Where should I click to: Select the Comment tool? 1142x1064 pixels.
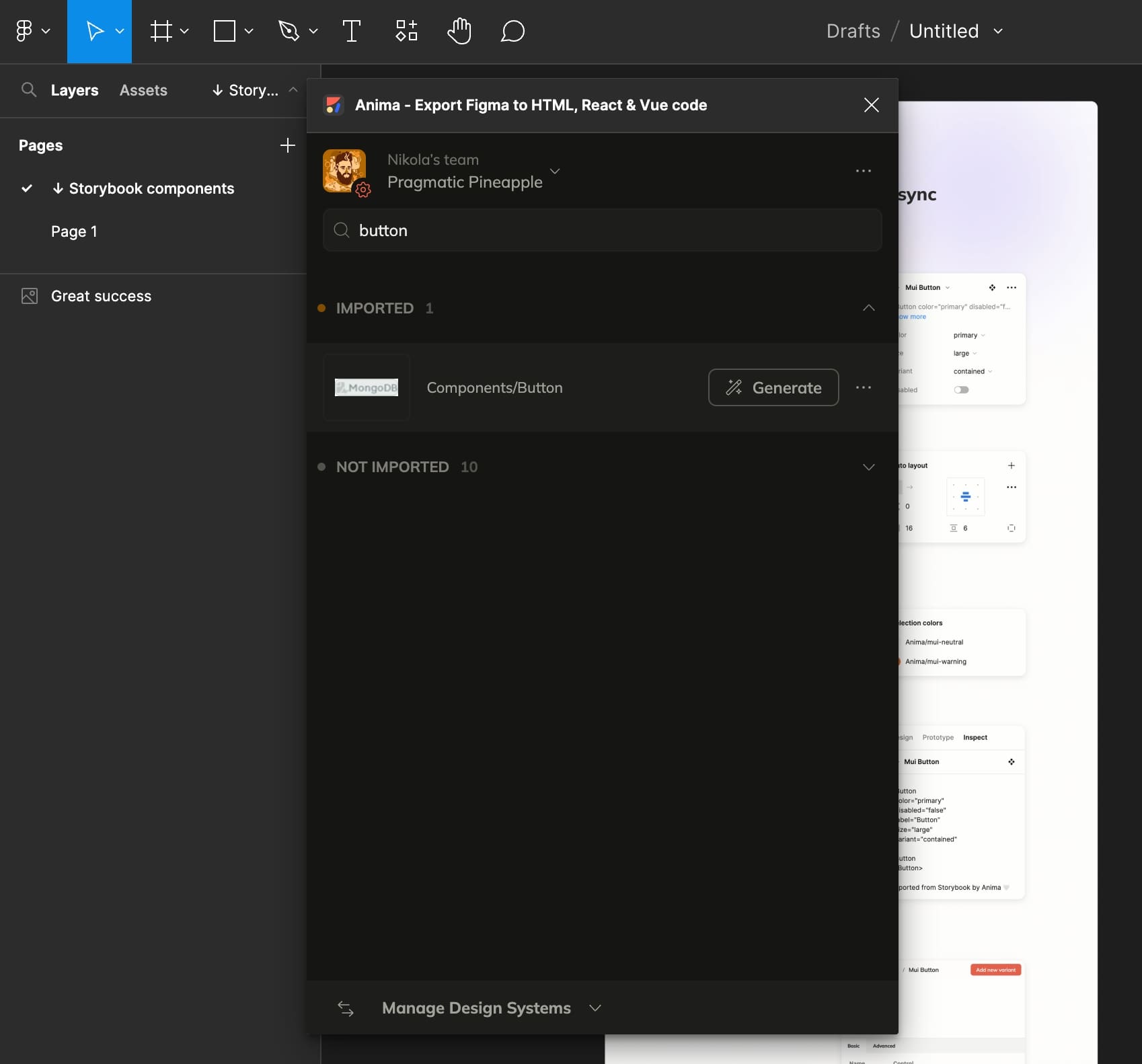click(x=512, y=31)
